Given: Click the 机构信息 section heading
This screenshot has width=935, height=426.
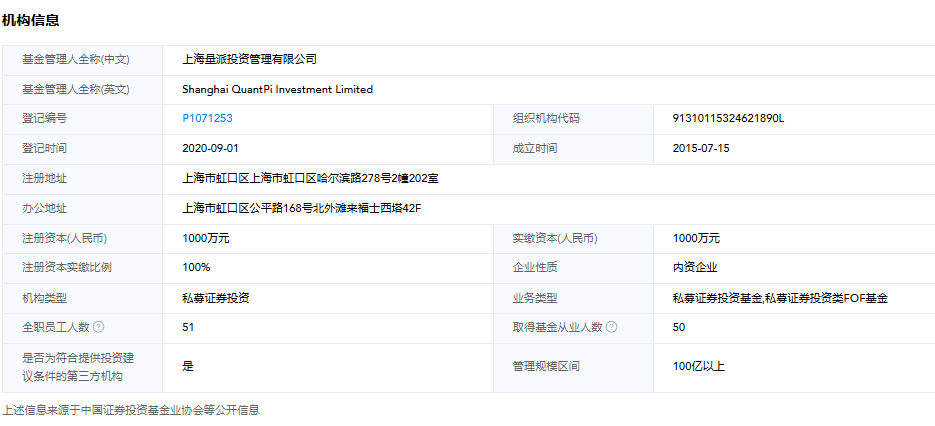Looking at the screenshot, I should (x=31, y=20).
